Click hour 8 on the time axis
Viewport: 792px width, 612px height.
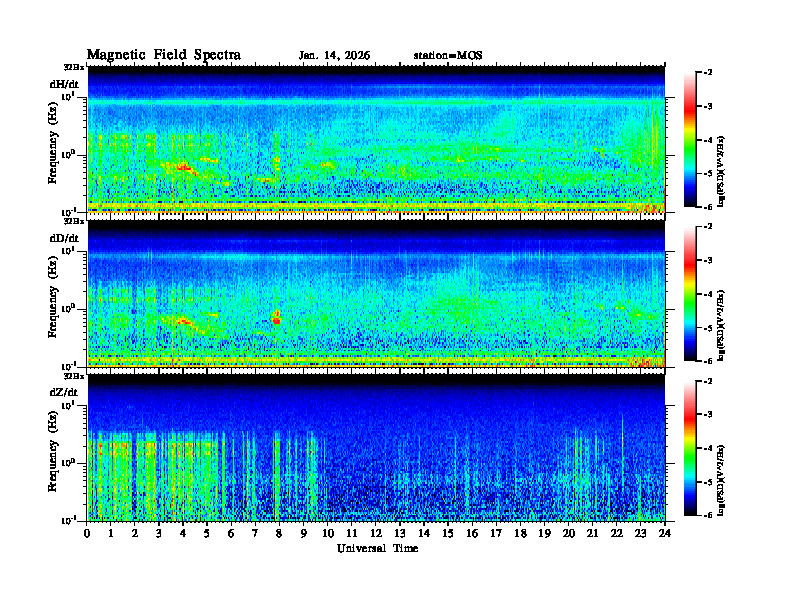(279, 533)
